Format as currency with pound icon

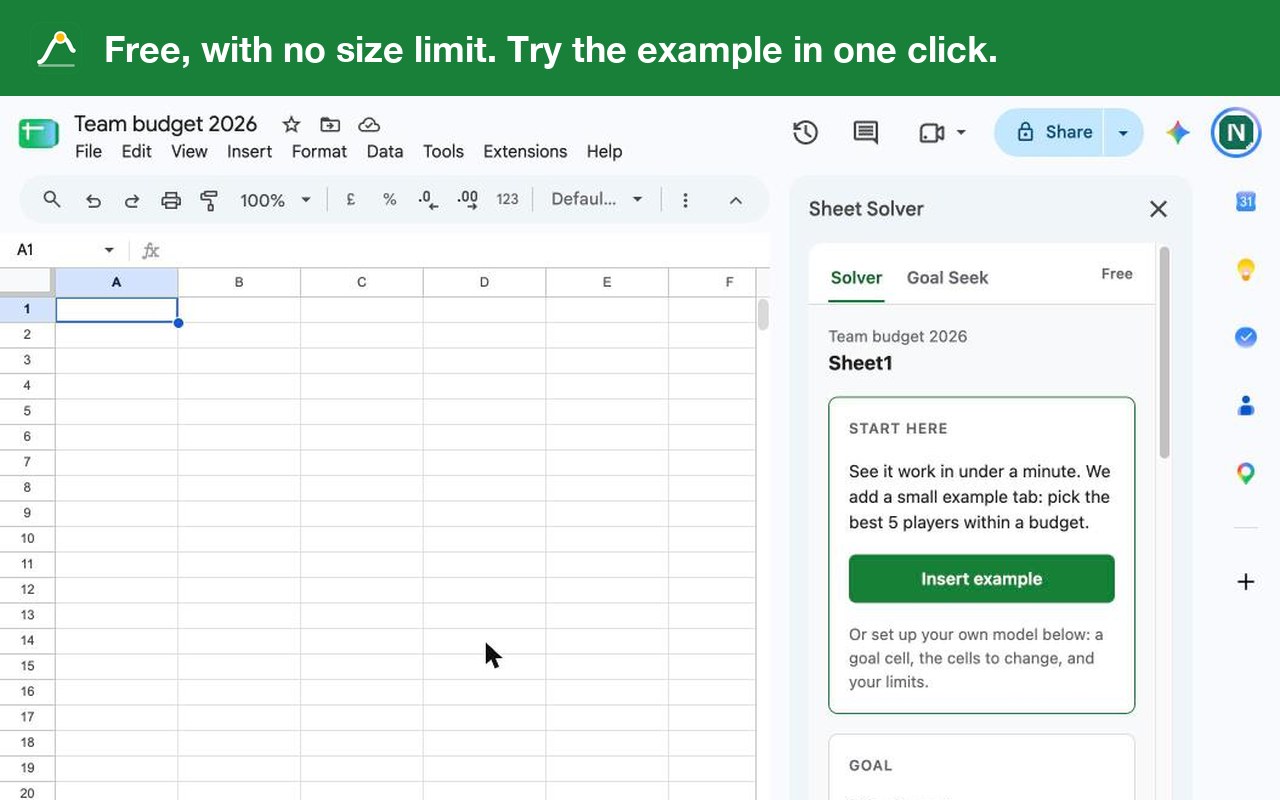[x=351, y=200]
